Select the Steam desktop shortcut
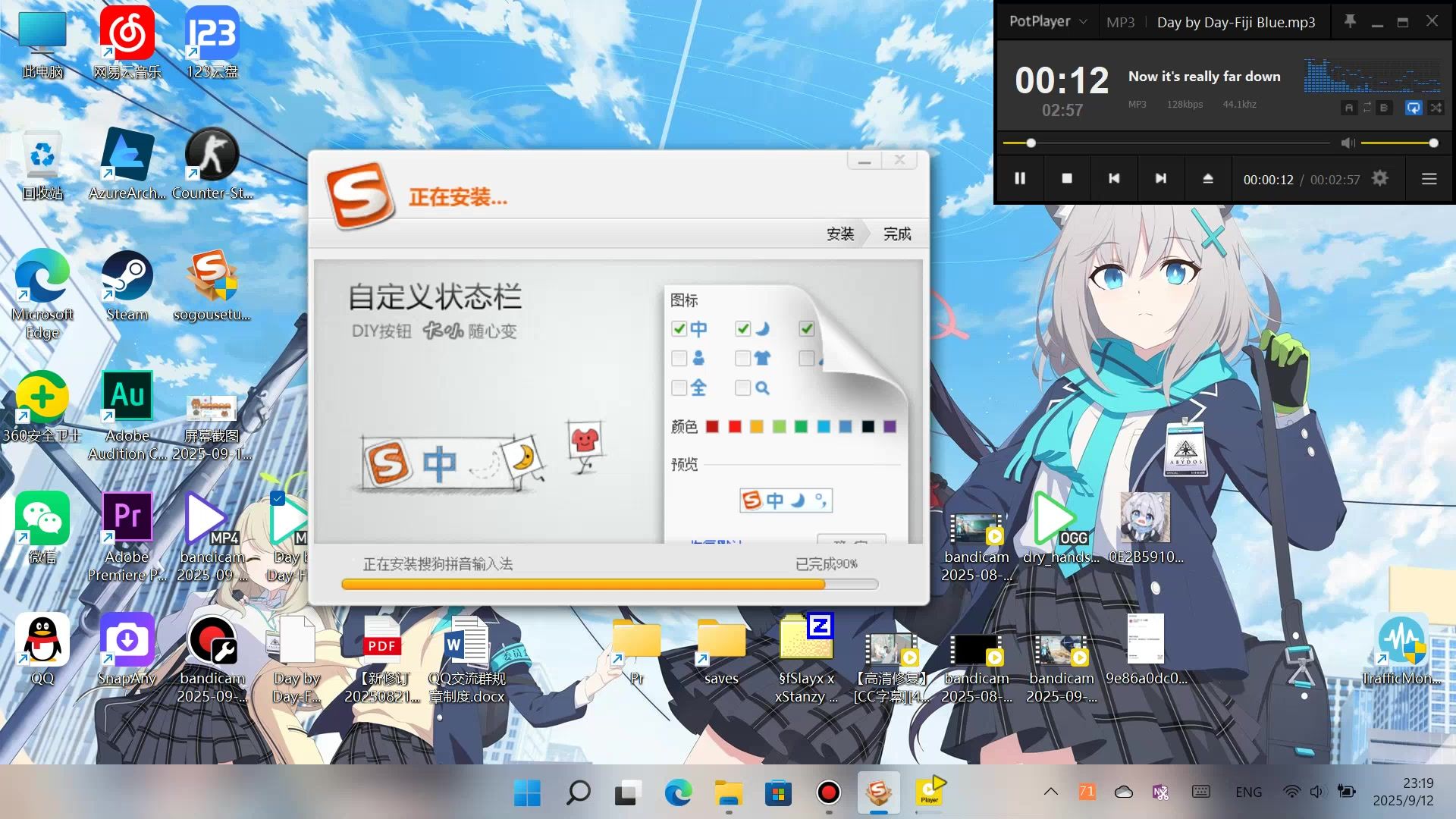Viewport: 1456px width, 819px height. point(127,286)
